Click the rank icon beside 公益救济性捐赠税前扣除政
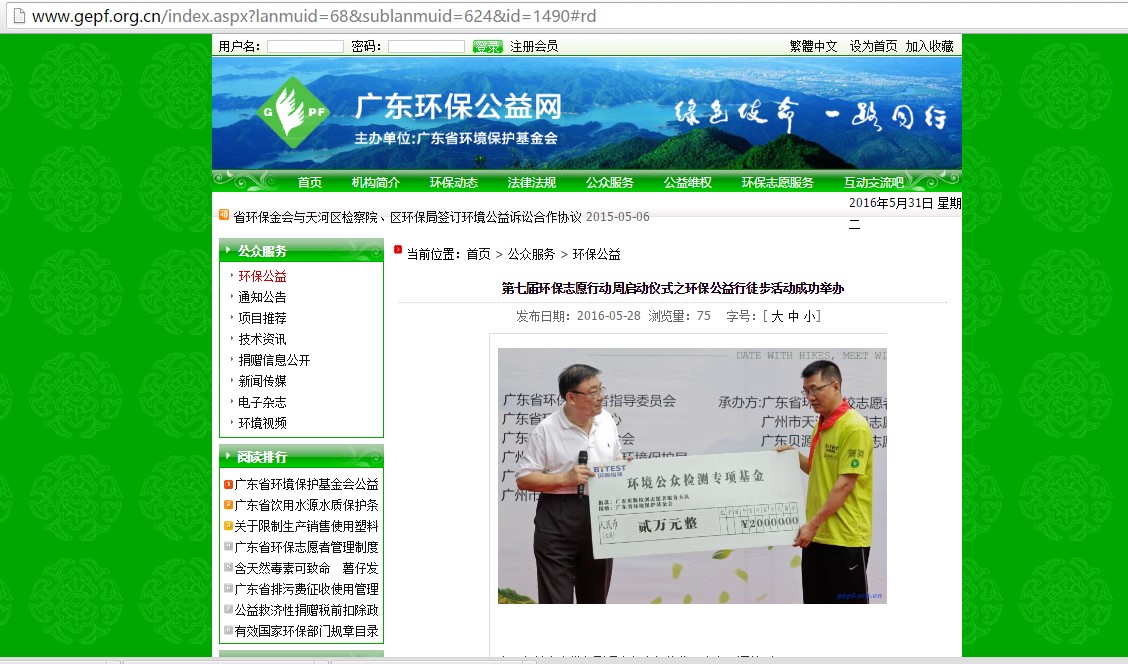The image size is (1128, 664). click(x=228, y=609)
